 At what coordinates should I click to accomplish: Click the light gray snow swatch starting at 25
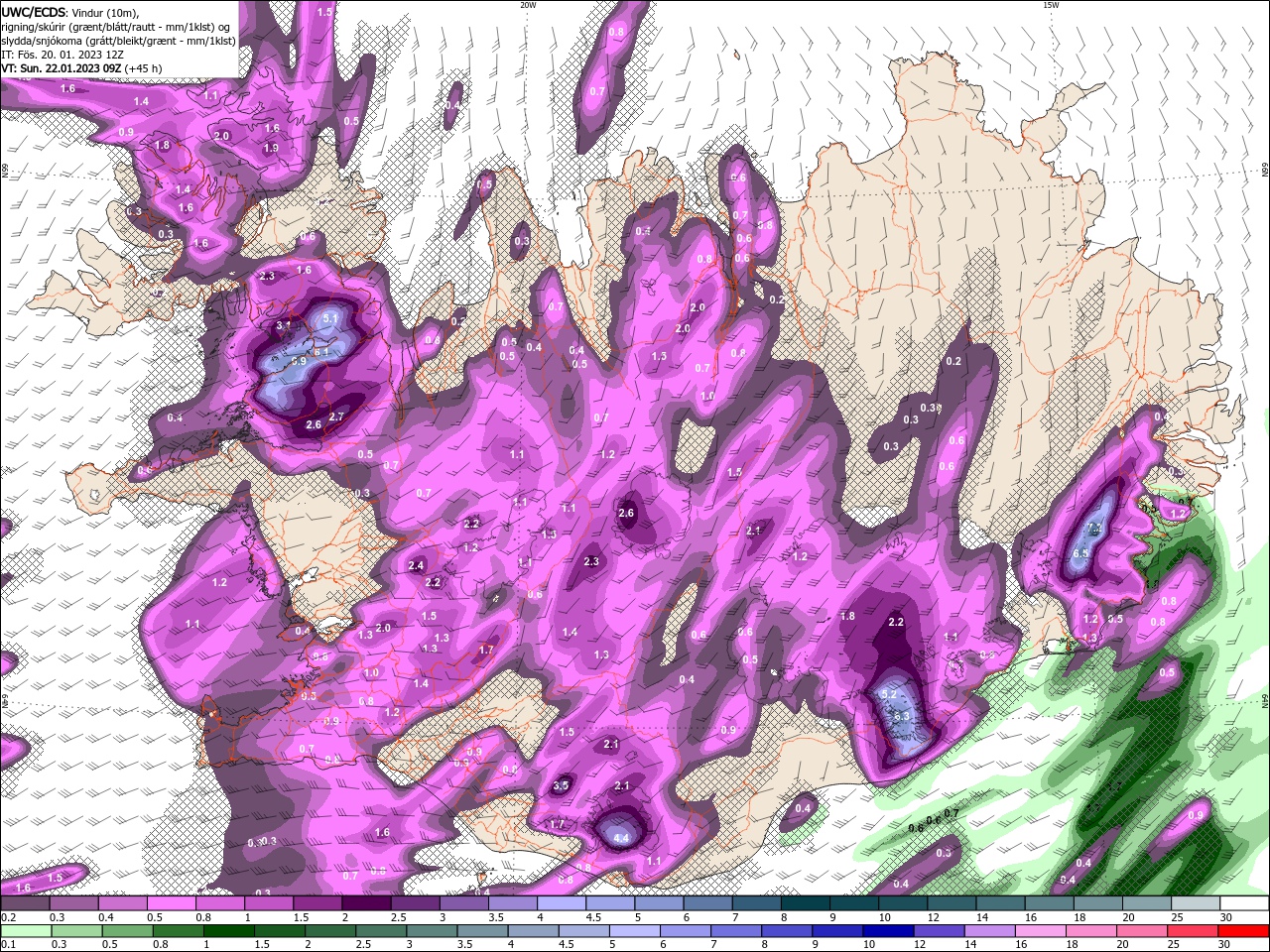1197,903
